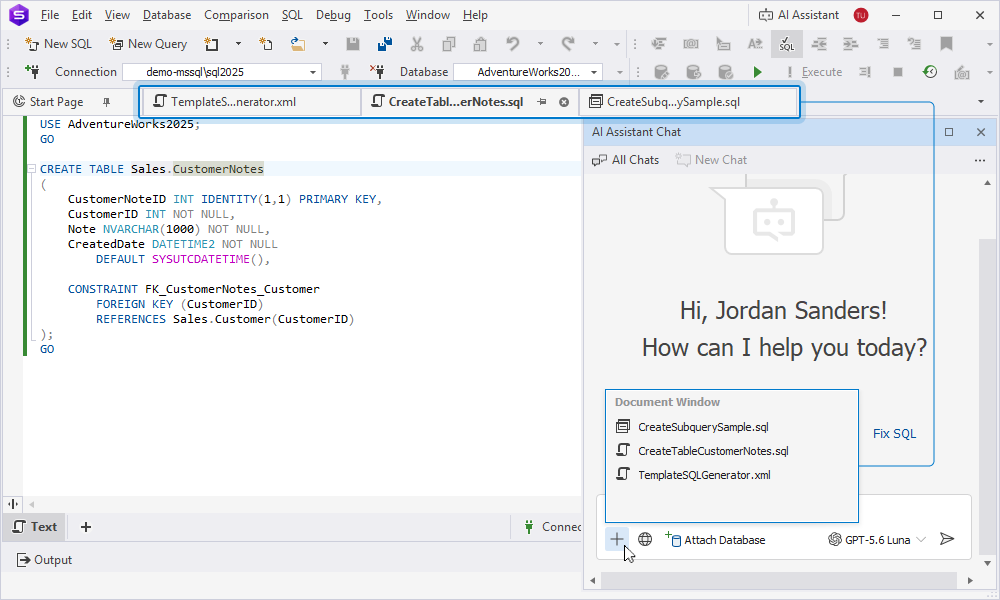This screenshot has height=600, width=1000.
Task: Click the plus add attachment button
Action: (x=617, y=539)
